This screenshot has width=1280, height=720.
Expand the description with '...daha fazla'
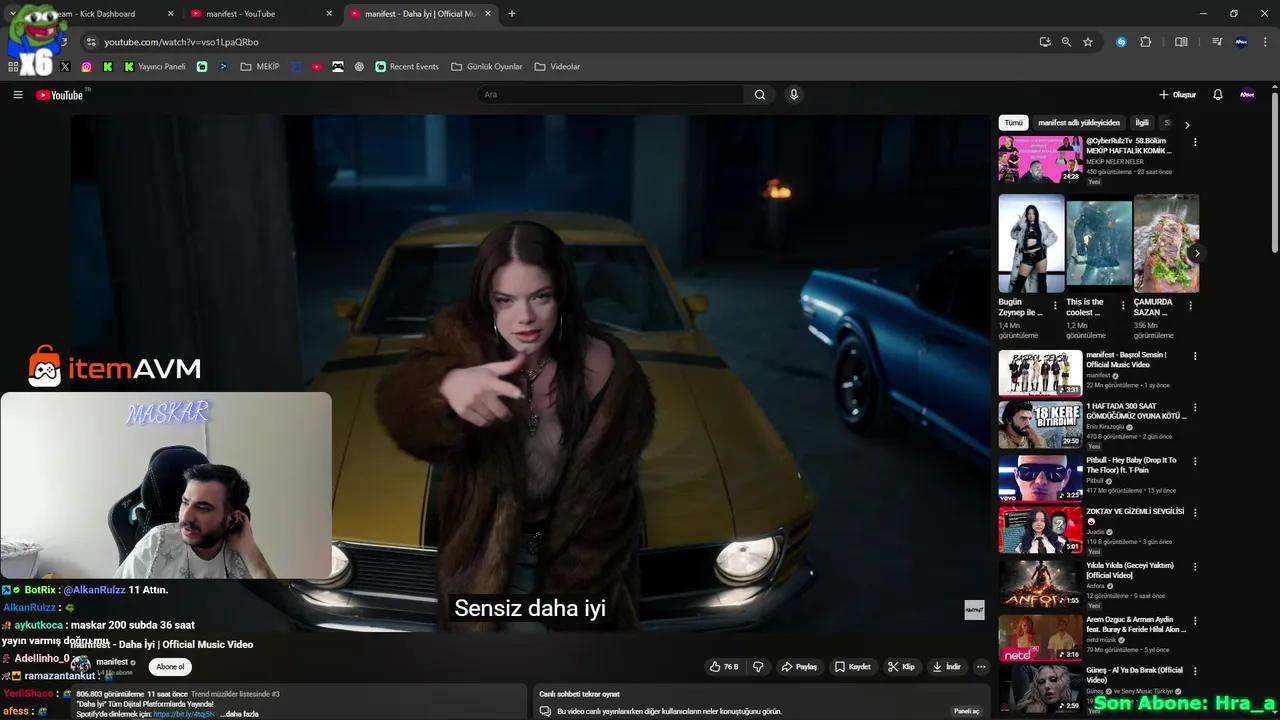(240, 714)
